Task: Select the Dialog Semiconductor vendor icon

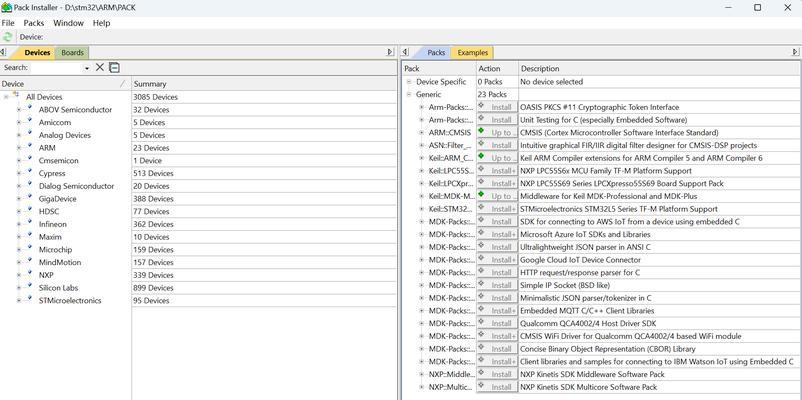Action: tap(29, 186)
